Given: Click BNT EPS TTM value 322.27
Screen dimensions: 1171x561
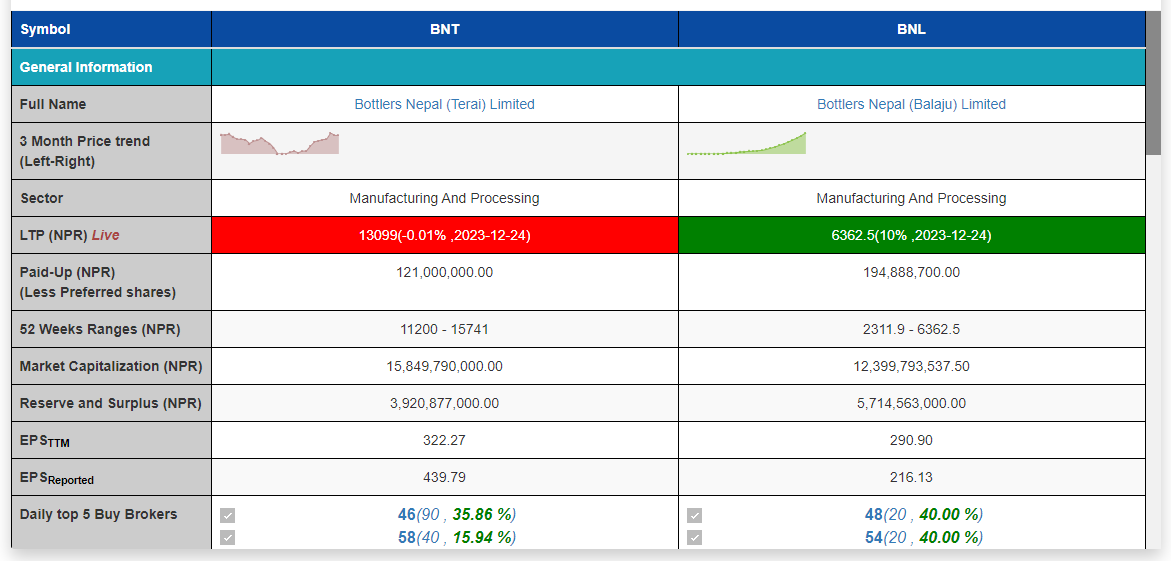Looking at the screenshot, I should (x=444, y=441).
